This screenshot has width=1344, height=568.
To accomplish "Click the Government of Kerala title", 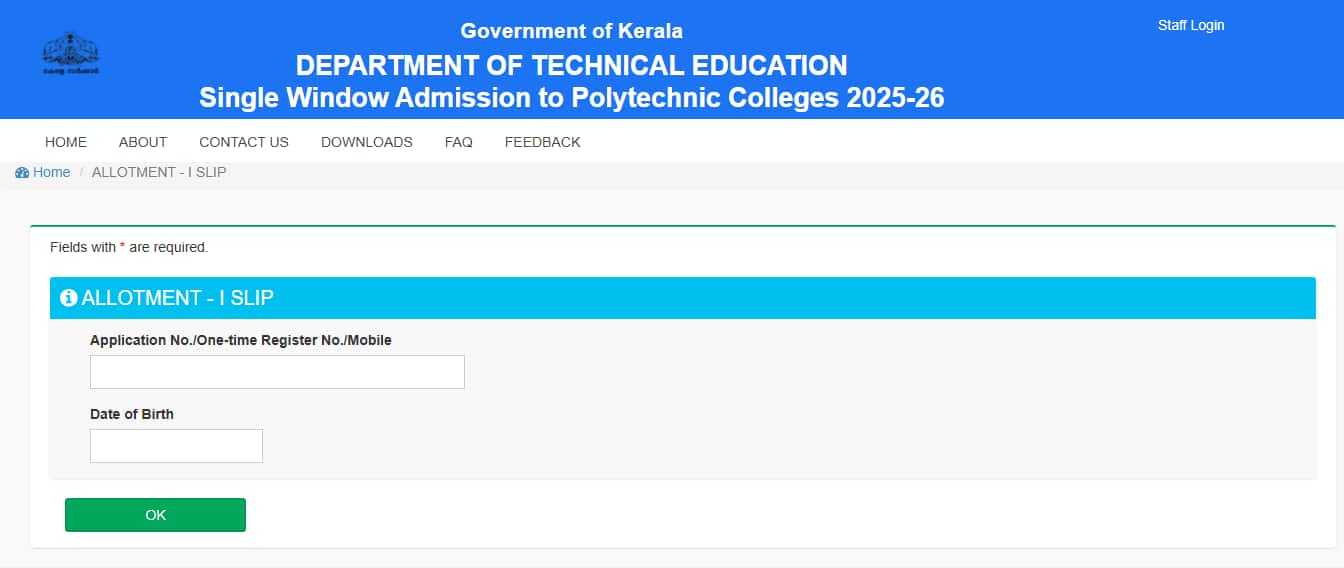I will point(571,31).
